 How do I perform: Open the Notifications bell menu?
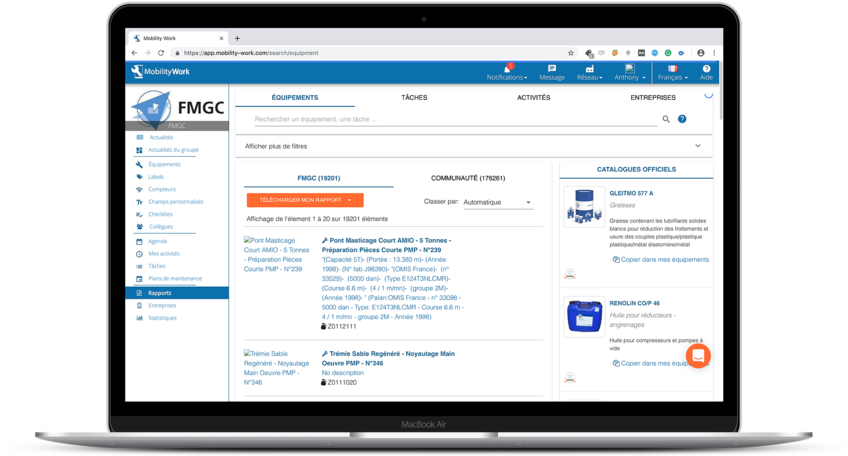(x=506, y=72)
